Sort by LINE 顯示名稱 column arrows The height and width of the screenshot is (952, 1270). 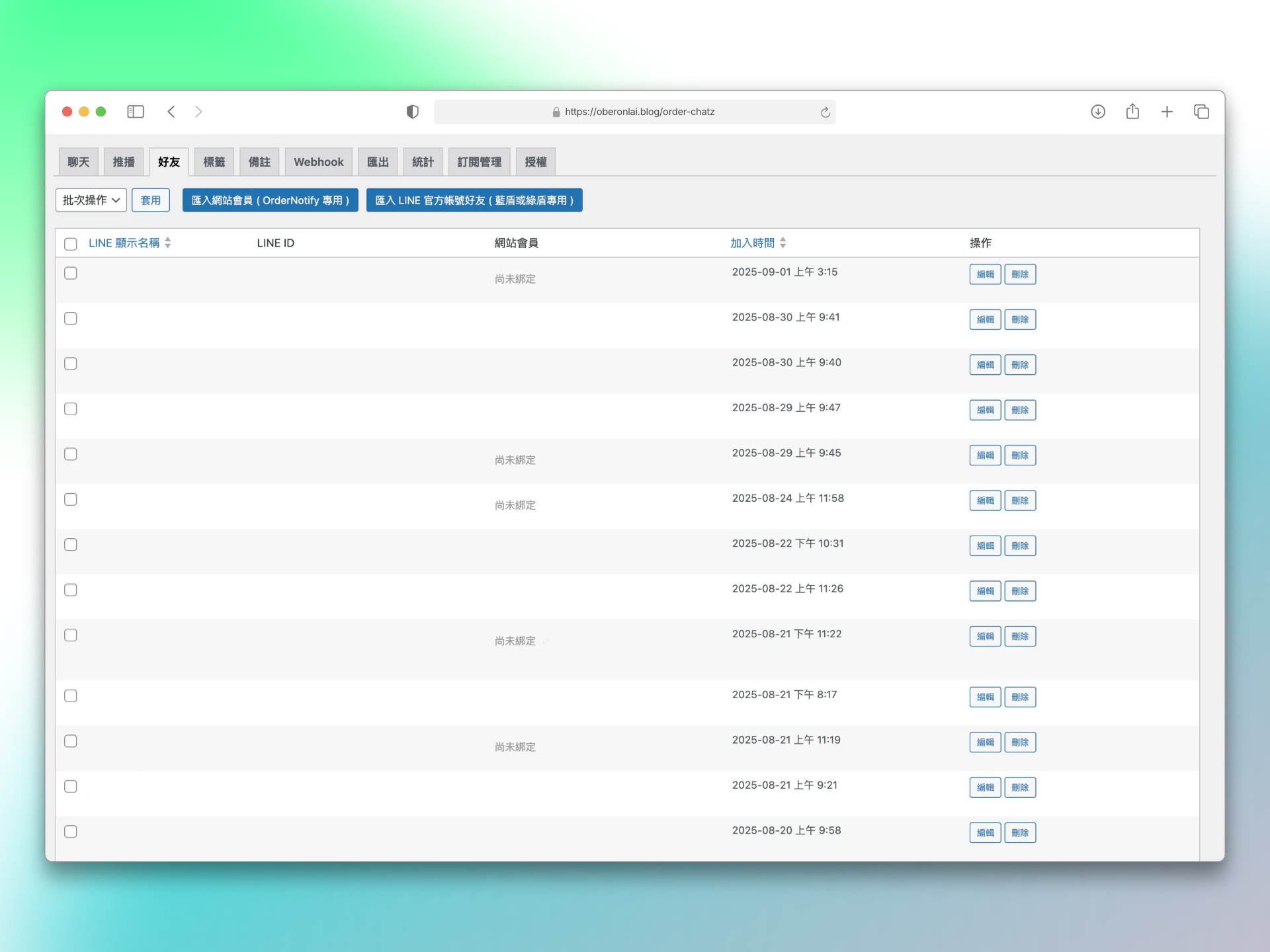click(168, 243)
